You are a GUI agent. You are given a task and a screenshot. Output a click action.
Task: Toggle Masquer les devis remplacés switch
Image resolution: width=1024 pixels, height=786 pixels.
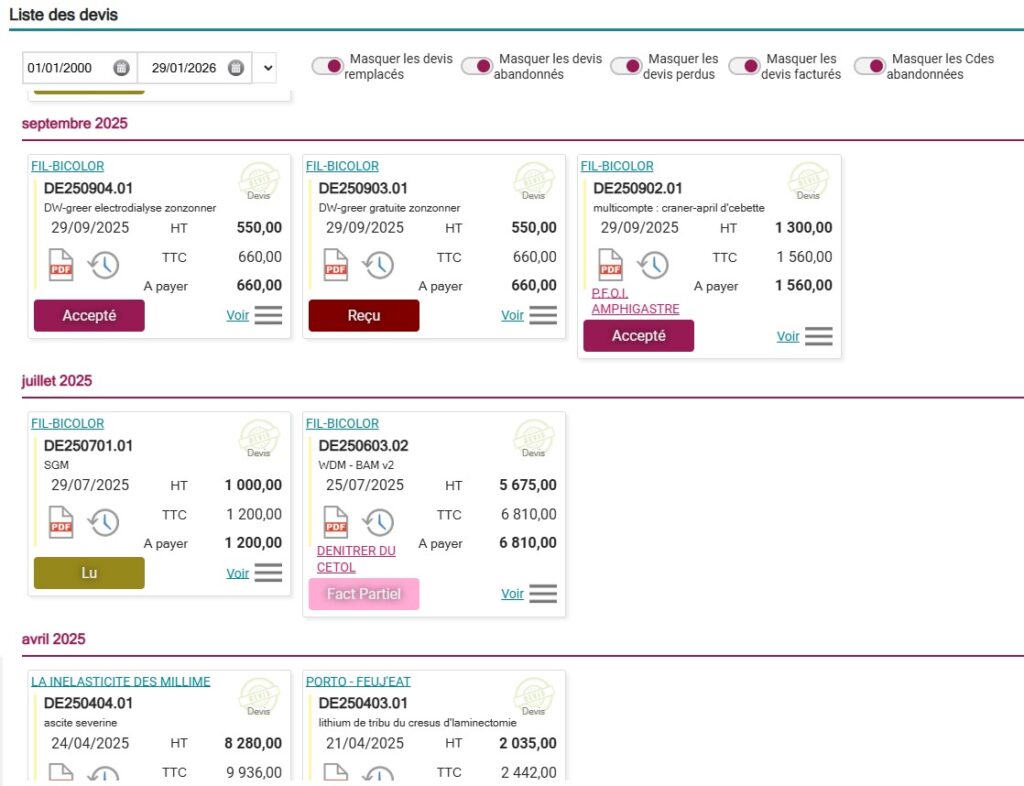click(x=327, y=66)
